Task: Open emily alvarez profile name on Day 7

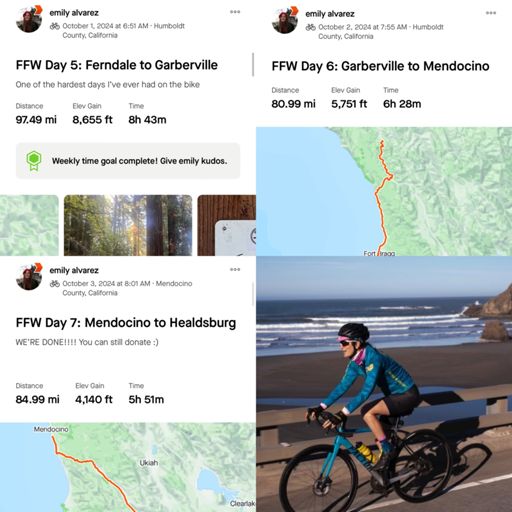Action: tap(74, 270)
